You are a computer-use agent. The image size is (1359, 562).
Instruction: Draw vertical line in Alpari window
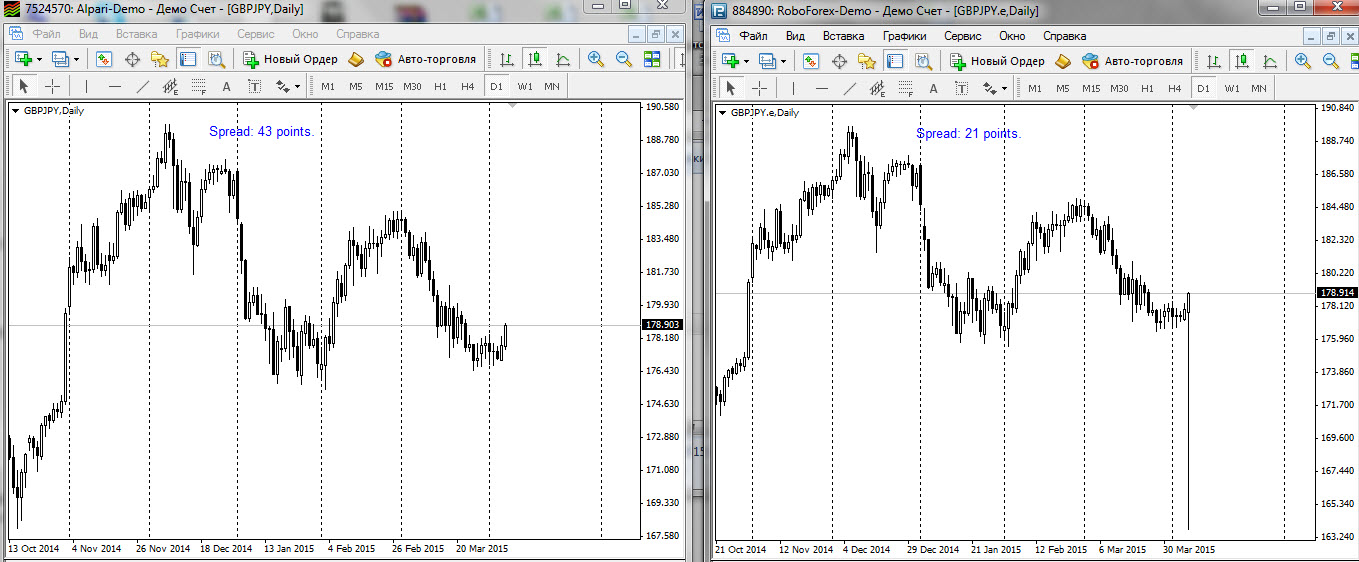[86, 86]
